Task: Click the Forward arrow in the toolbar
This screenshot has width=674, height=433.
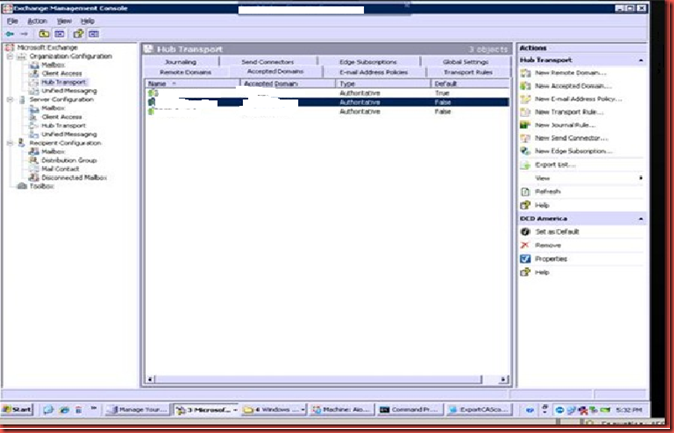Action: click(24, 34)
